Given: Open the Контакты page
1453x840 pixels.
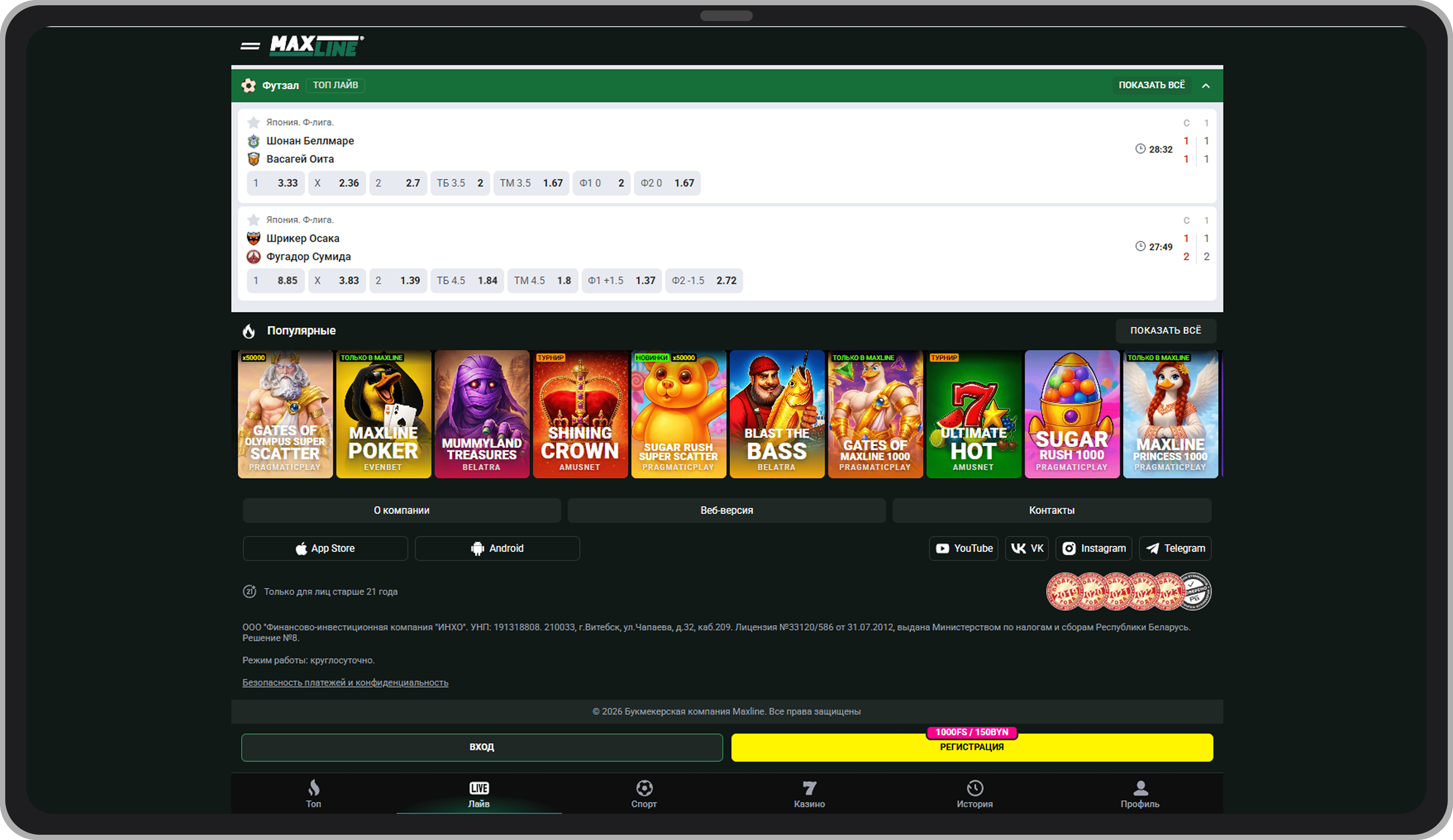Looking at the screenshot, I should pos(1052,511).
